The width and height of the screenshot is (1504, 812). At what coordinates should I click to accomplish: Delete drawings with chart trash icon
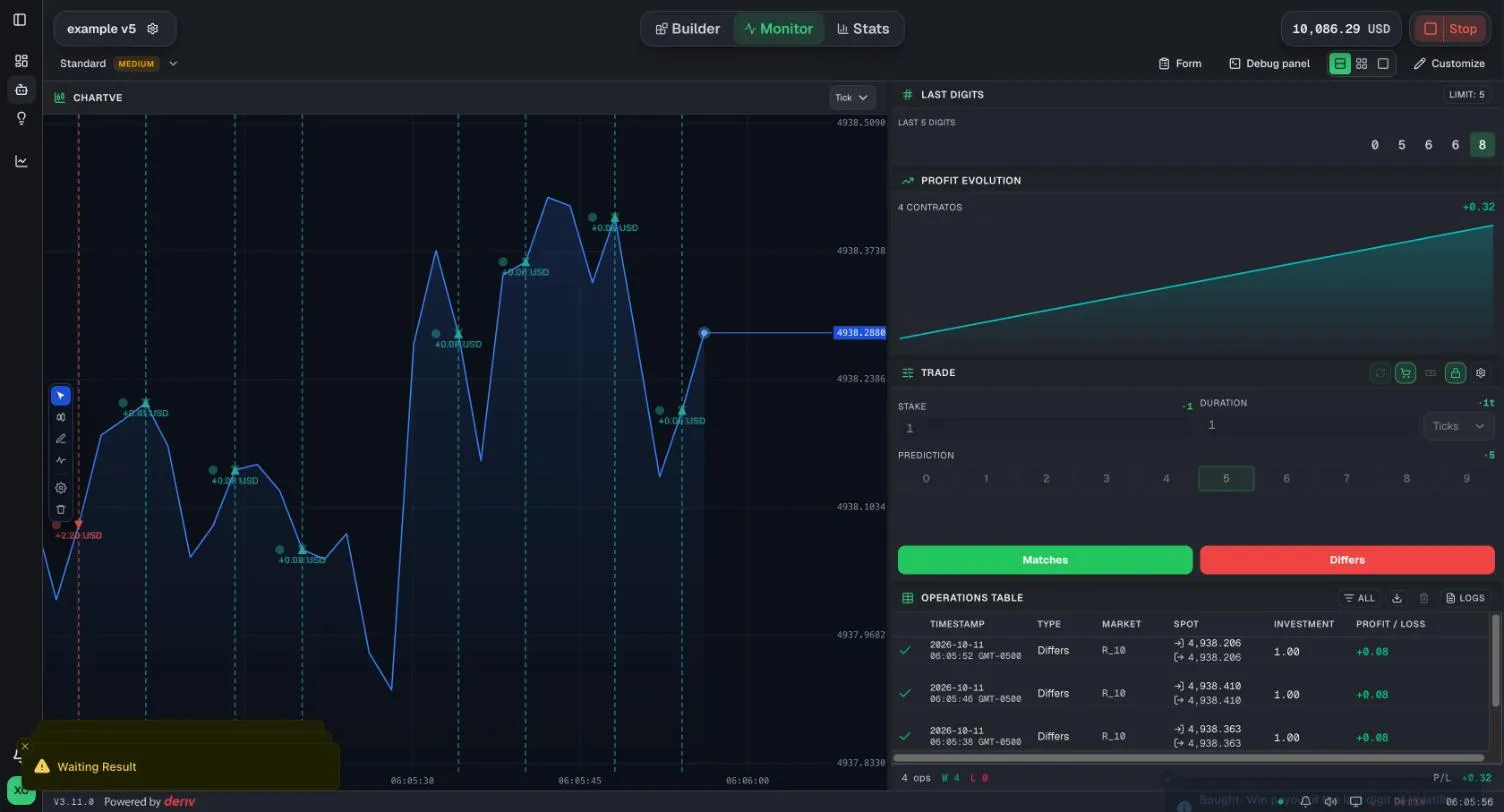pos(61,510)
